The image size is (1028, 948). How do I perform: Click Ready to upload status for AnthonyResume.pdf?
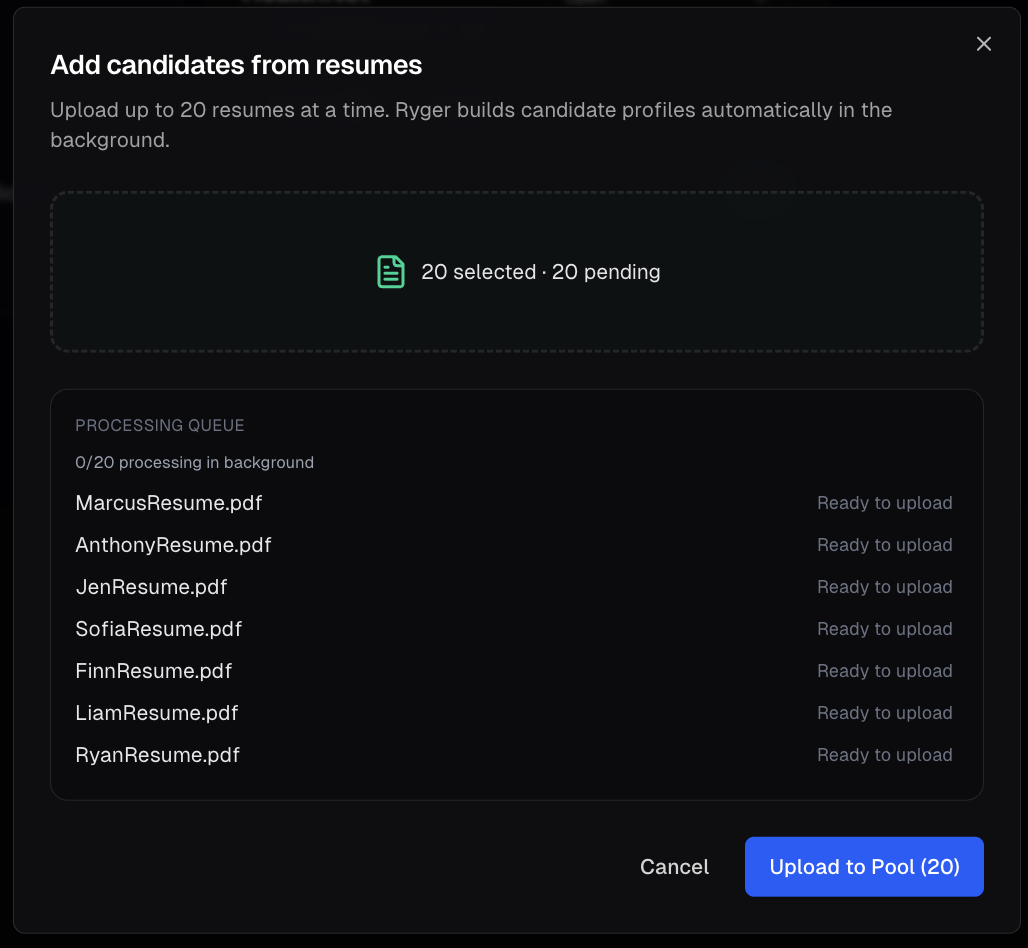tap(884, 545)
